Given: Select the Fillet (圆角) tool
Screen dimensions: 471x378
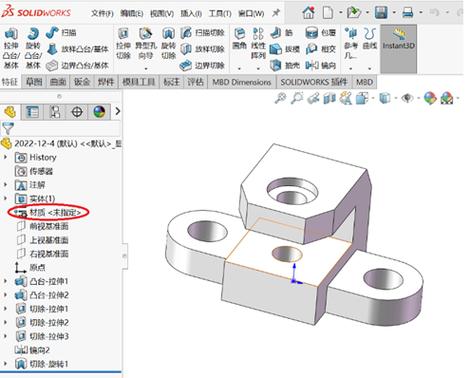Looking at the screenshot, I should (239, 39).
